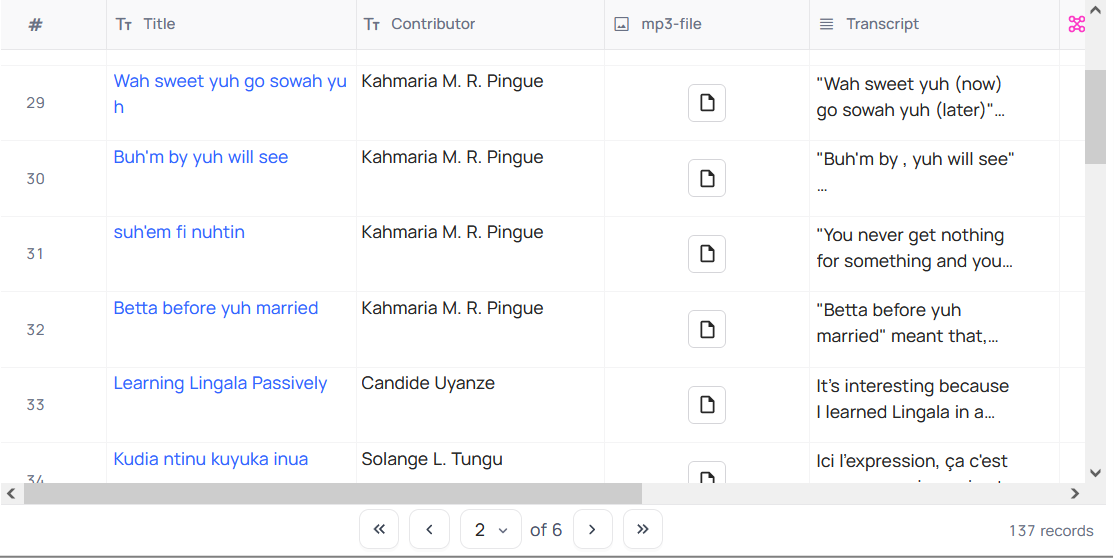Open mp3 file icon for suh'em fi nuhtin row
The image size is (1114, 558).
[706, 254]
